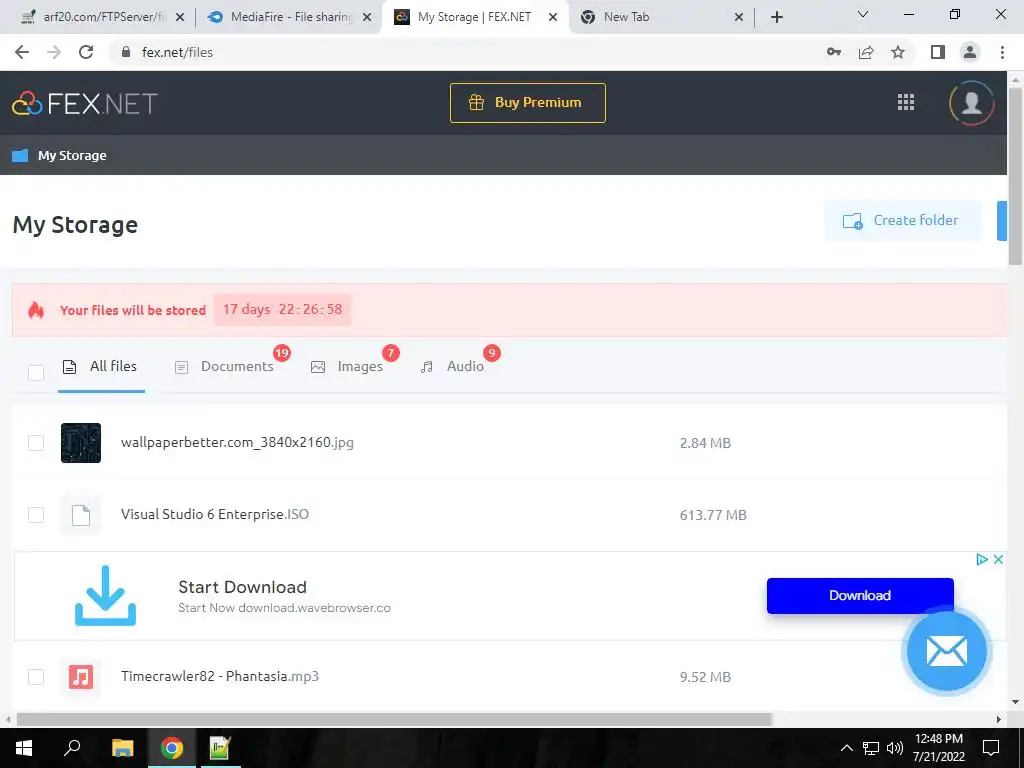Image resolution: width=1024 pixels, height=768 pixels.
Task: Open the Notepad++ taskbar icon
Action: pos(220,748)
